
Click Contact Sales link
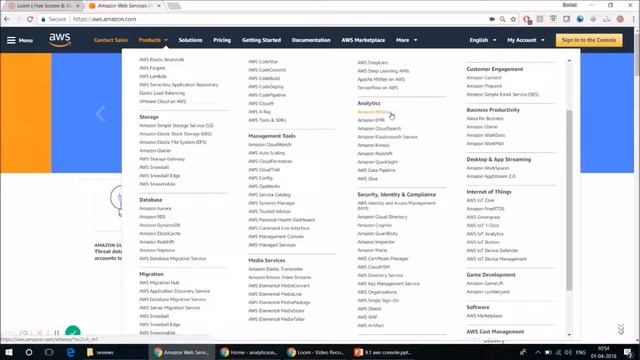pos(111,40)
